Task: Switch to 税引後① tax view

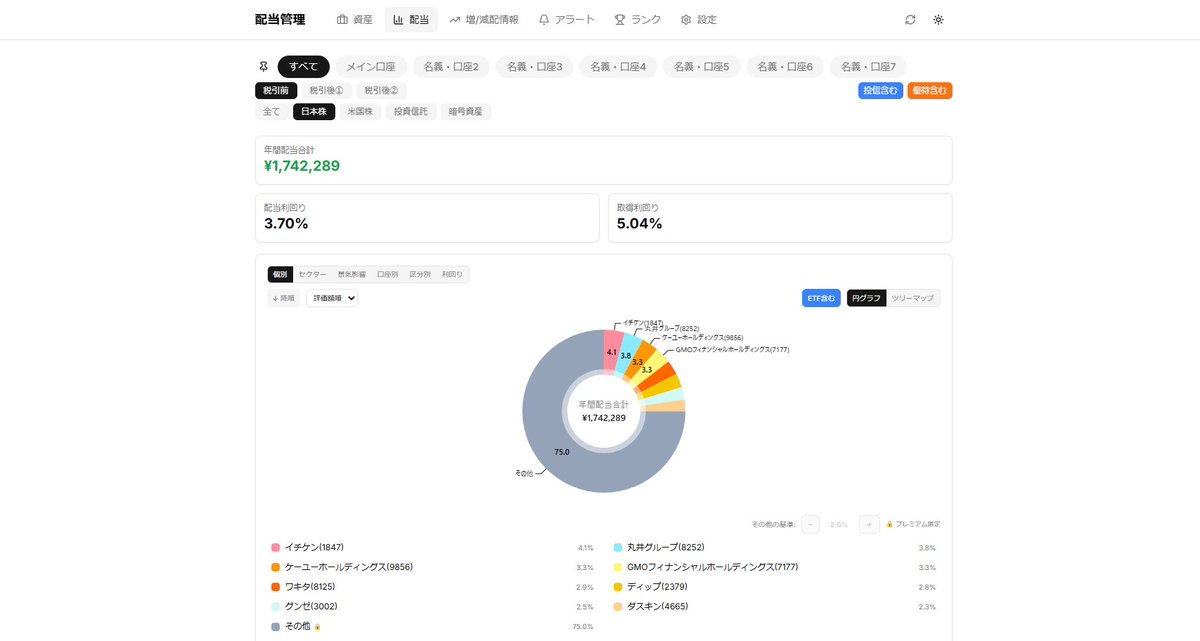Action: point(326,91)
